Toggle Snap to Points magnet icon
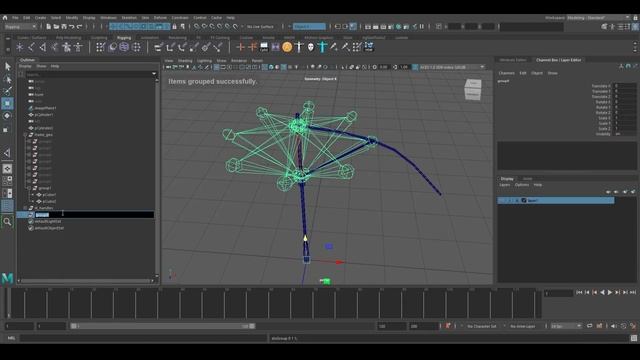 click(x=212, y=27)
